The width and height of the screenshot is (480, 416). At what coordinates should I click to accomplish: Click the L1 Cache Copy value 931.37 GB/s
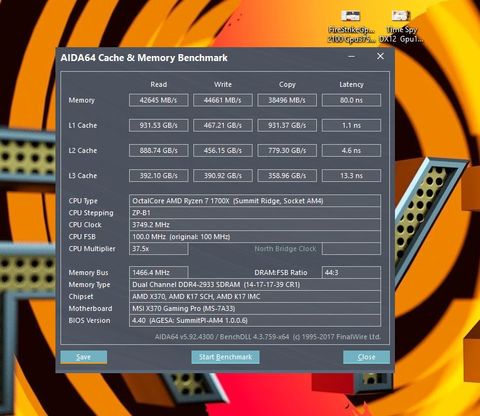tap(287, 125)
